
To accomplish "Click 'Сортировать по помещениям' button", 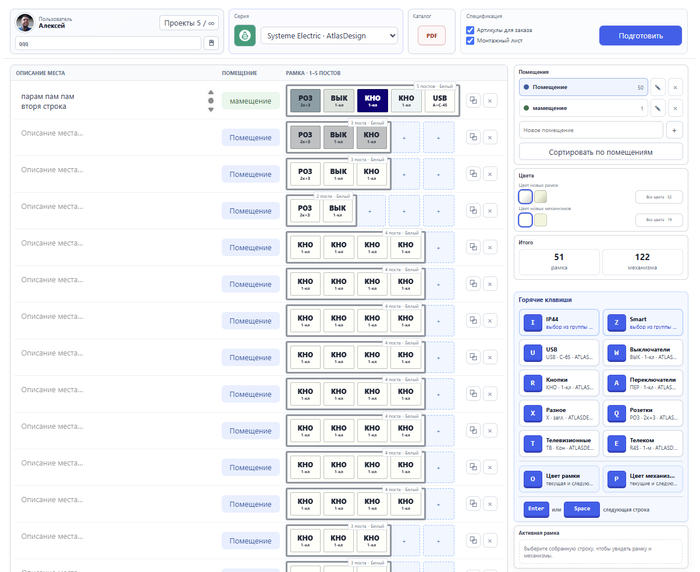I will [x=600, y=152].
